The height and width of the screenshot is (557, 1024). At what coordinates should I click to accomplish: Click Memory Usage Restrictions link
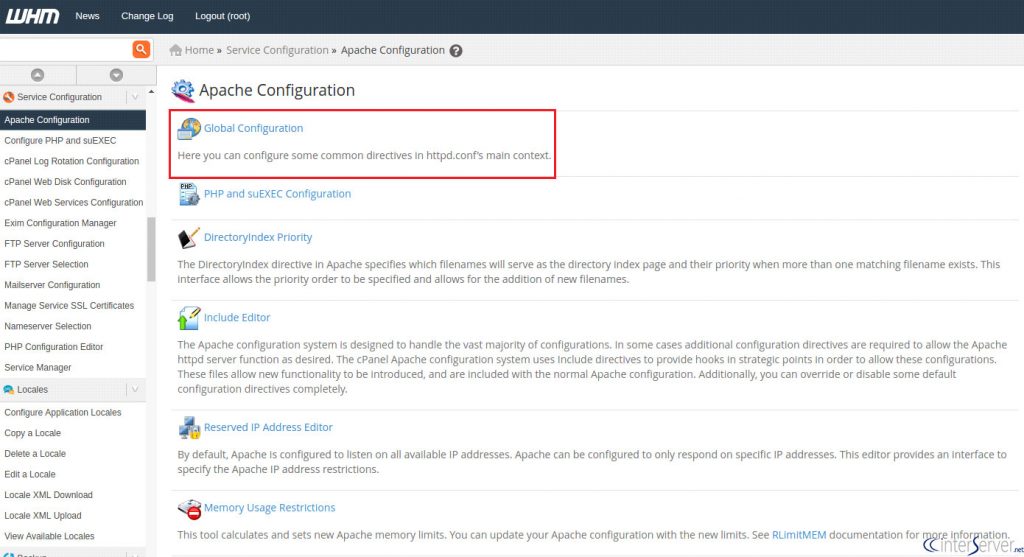coord(270,508)
